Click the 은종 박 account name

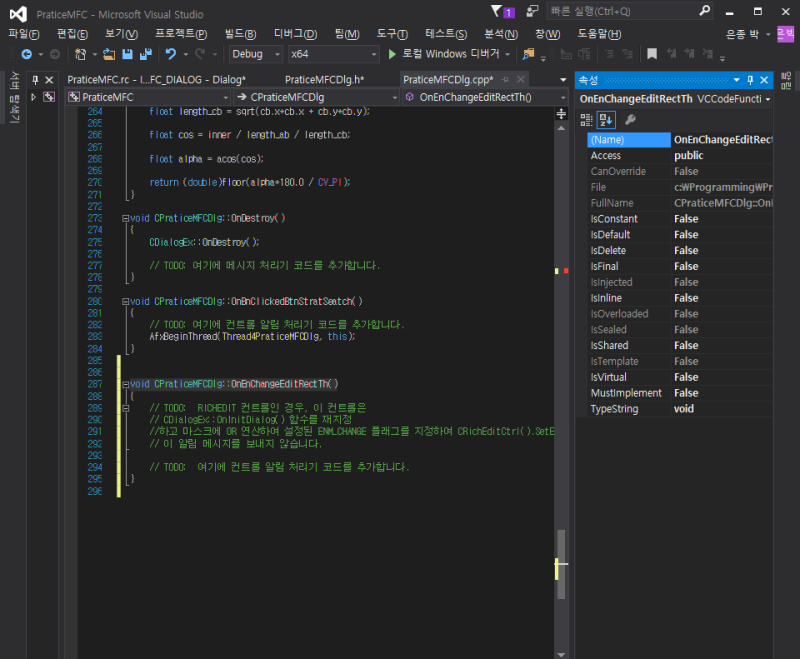click(742, 34)
